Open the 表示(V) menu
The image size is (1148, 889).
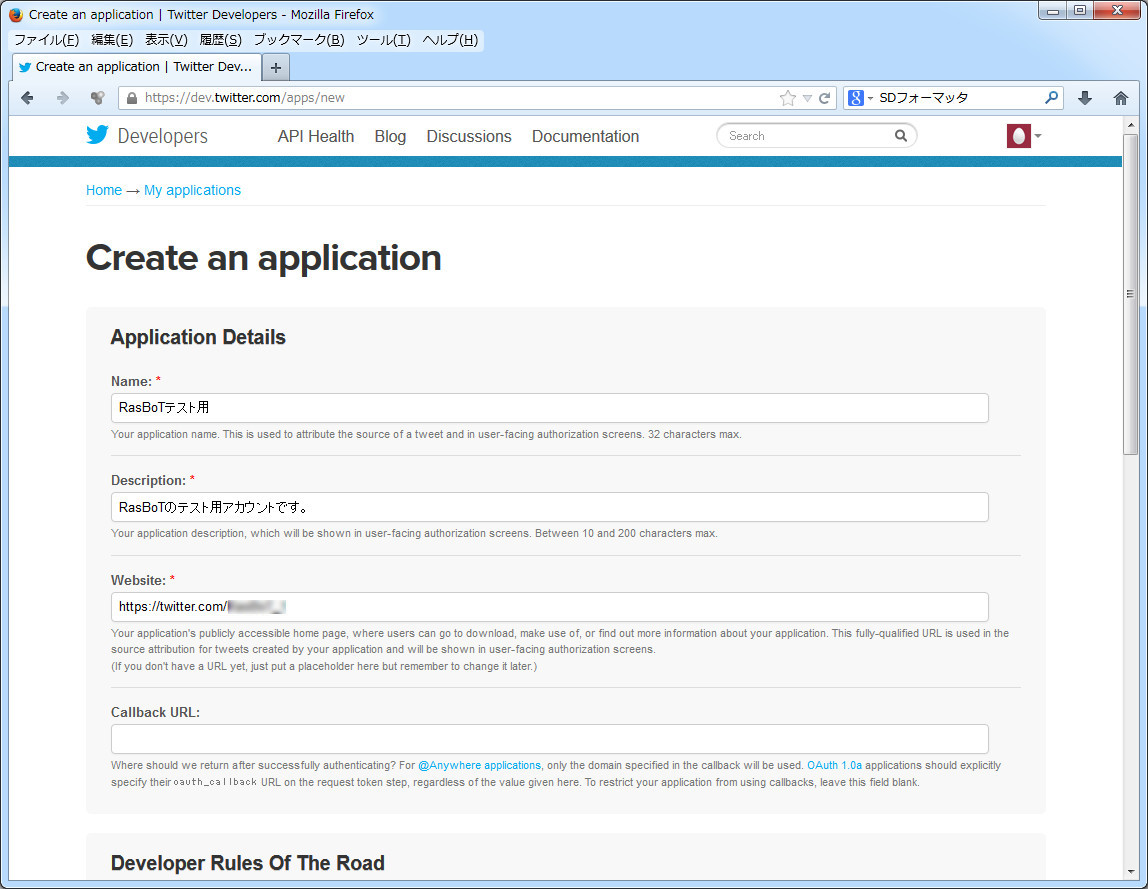166,40
